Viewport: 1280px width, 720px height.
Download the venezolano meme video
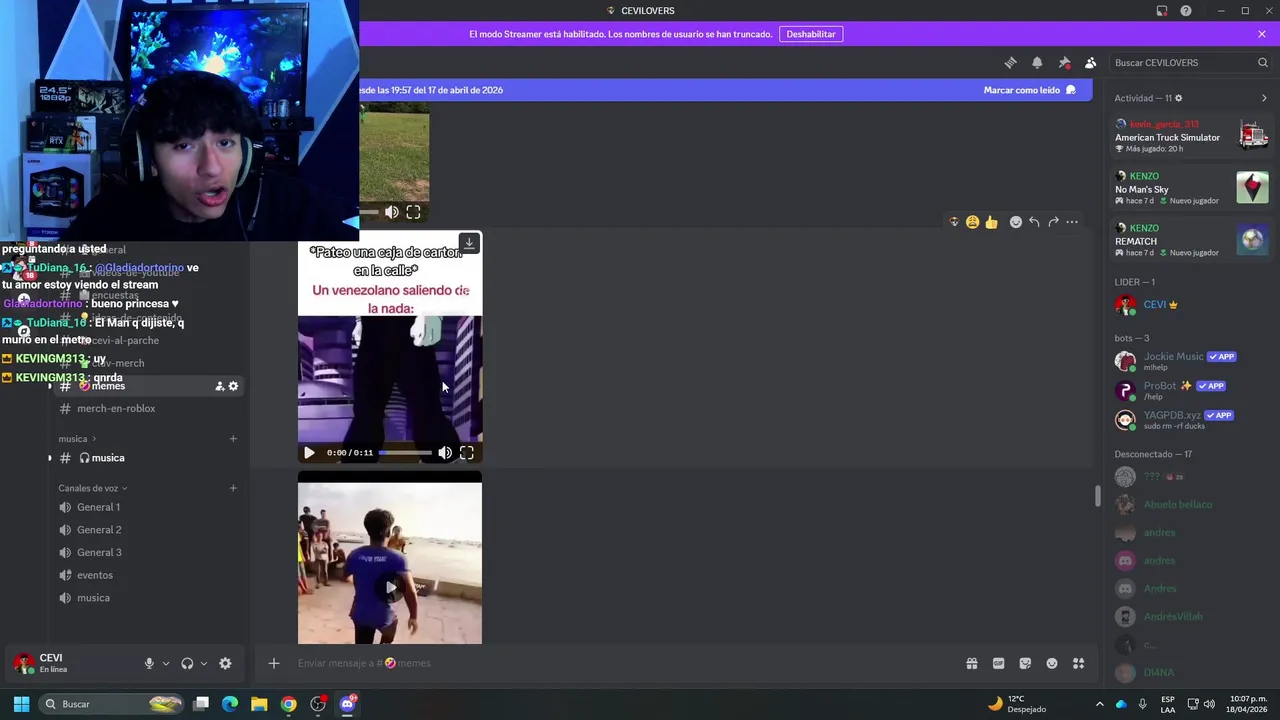469,243
